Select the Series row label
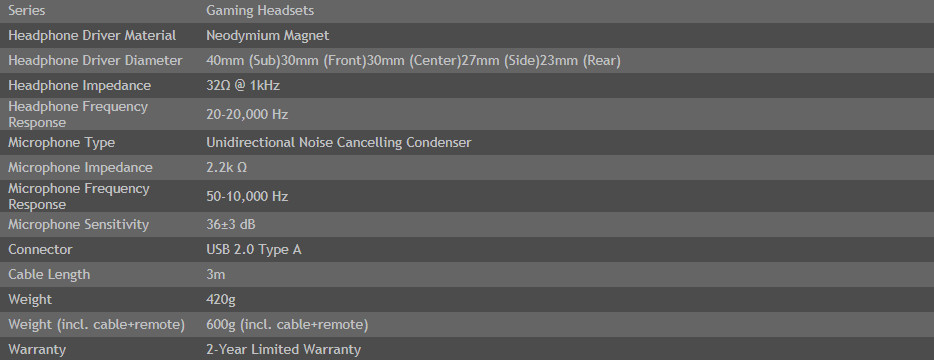The image size is (934, 360). tap(27, 11)
